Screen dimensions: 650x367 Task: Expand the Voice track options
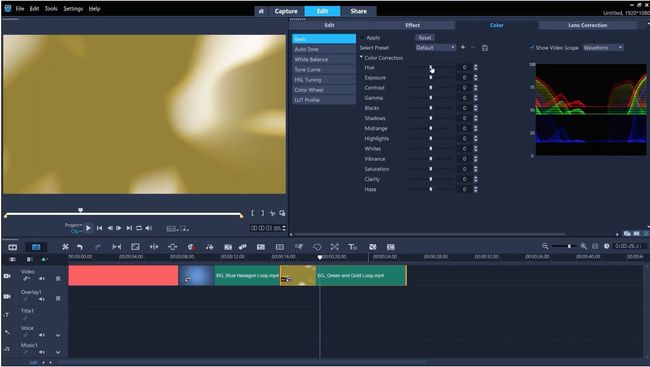coord(58,335)
